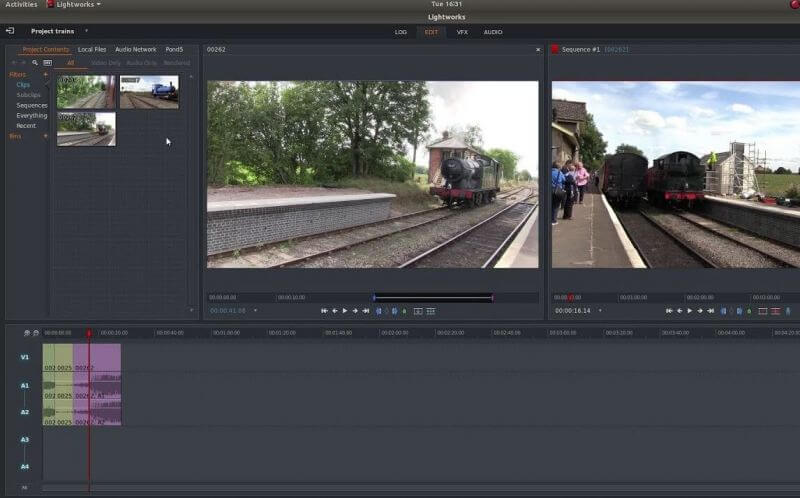Switch to the VFX tab
800x498 pixels.
(462, 32)
